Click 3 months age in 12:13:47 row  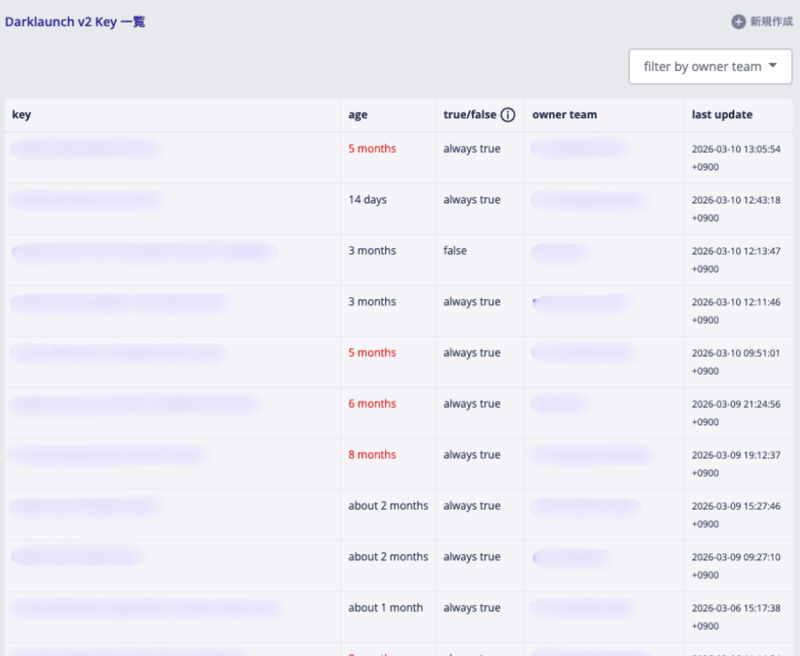[372, 250]
